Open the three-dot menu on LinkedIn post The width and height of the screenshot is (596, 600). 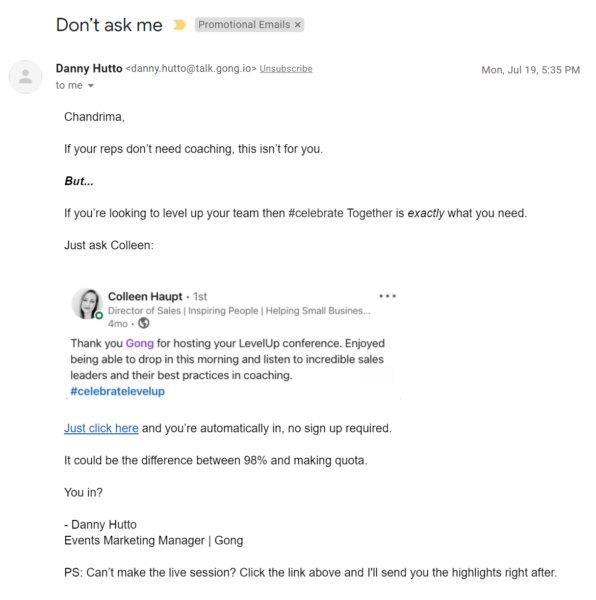click(388, 296)
